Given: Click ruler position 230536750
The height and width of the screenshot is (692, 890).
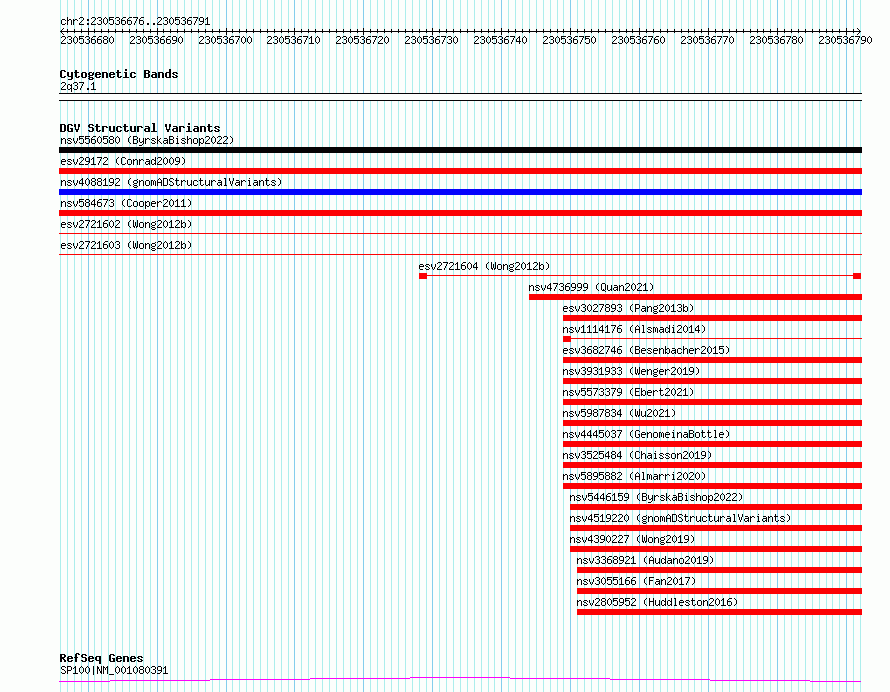Looking at the screenshot, I should click(569, 40).
